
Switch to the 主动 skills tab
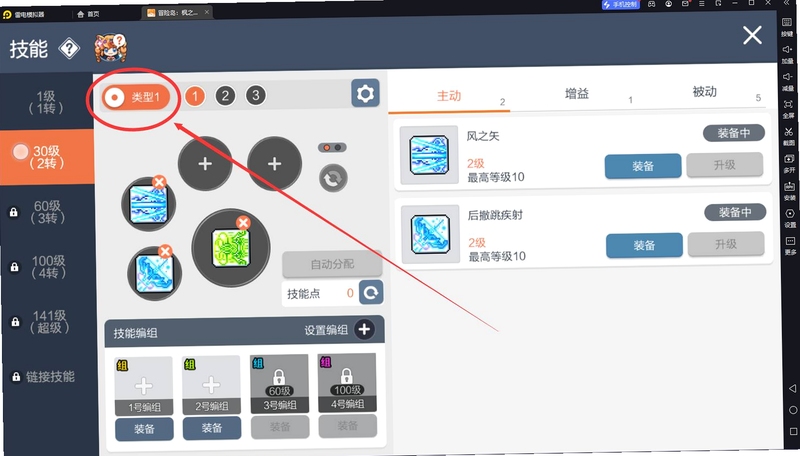pyautogui.click(x=449, y=95)
